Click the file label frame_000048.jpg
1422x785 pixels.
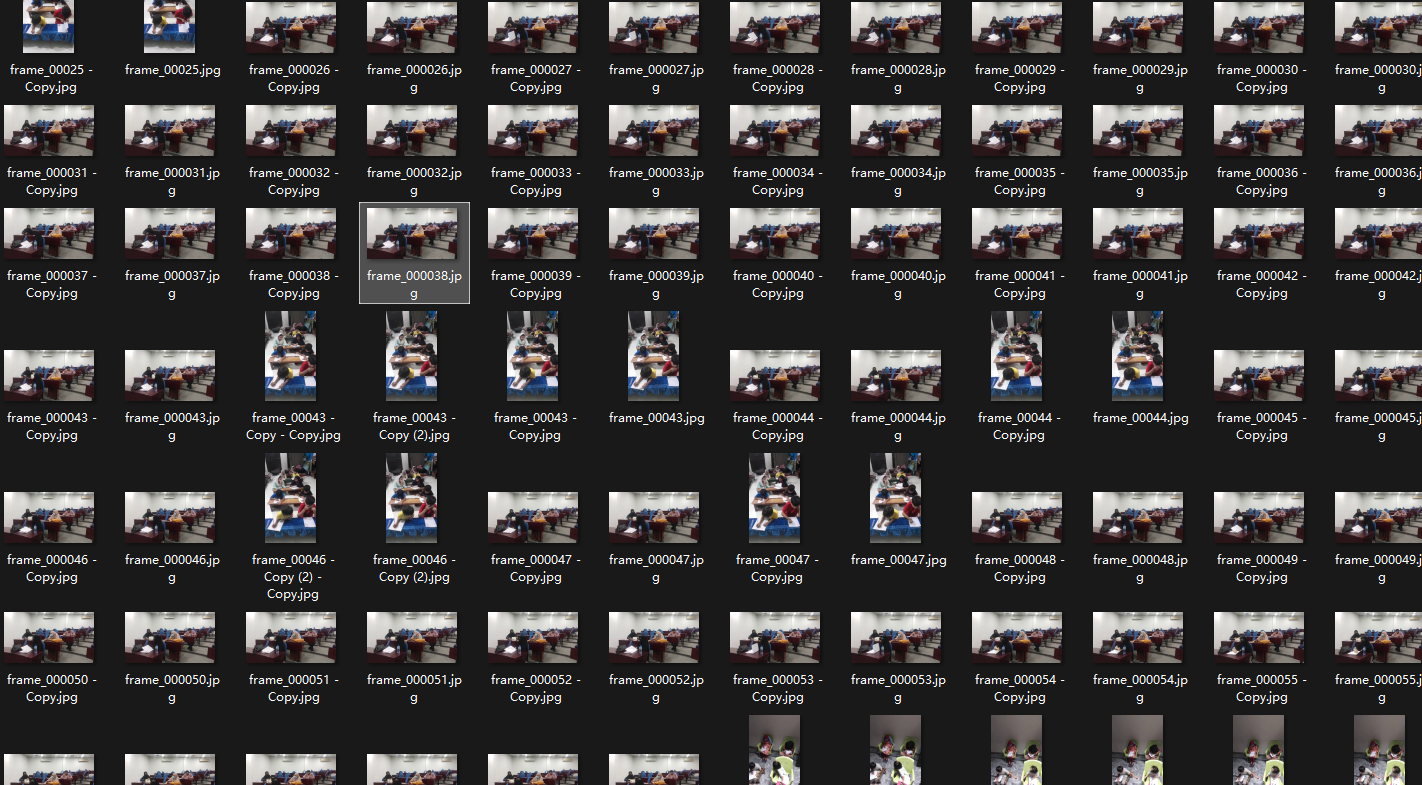pyautogui.click(x=1140, y=569)
